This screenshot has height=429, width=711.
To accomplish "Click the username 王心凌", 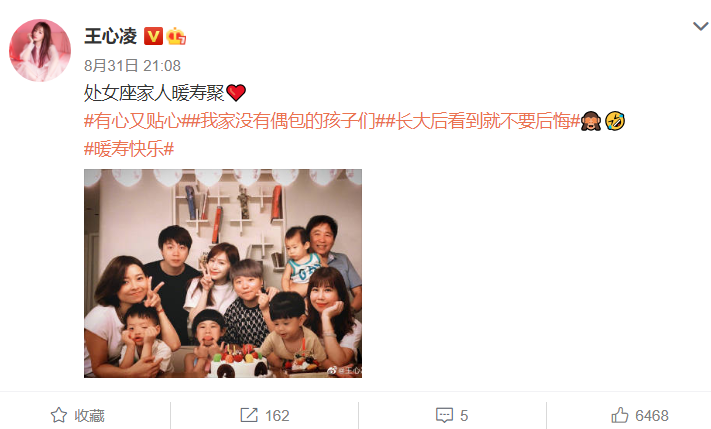I will tap(111, 36).
